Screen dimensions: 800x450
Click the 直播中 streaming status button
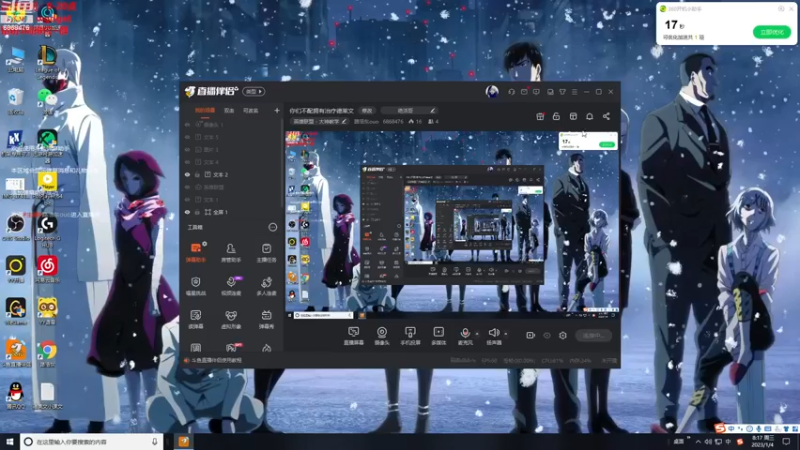coord(594,335)
